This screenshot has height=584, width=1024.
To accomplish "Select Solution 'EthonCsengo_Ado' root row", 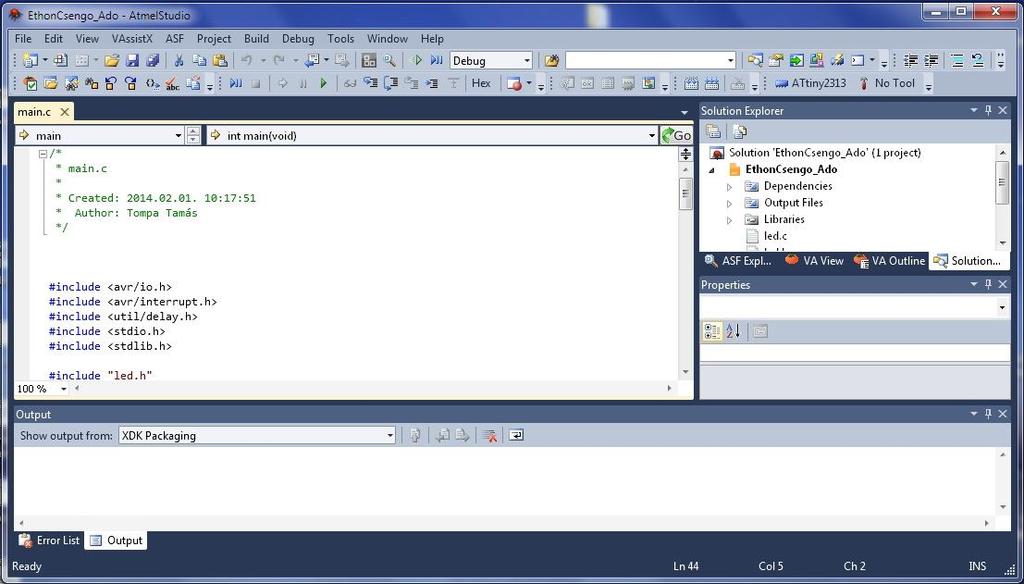I will pos(816,152).
